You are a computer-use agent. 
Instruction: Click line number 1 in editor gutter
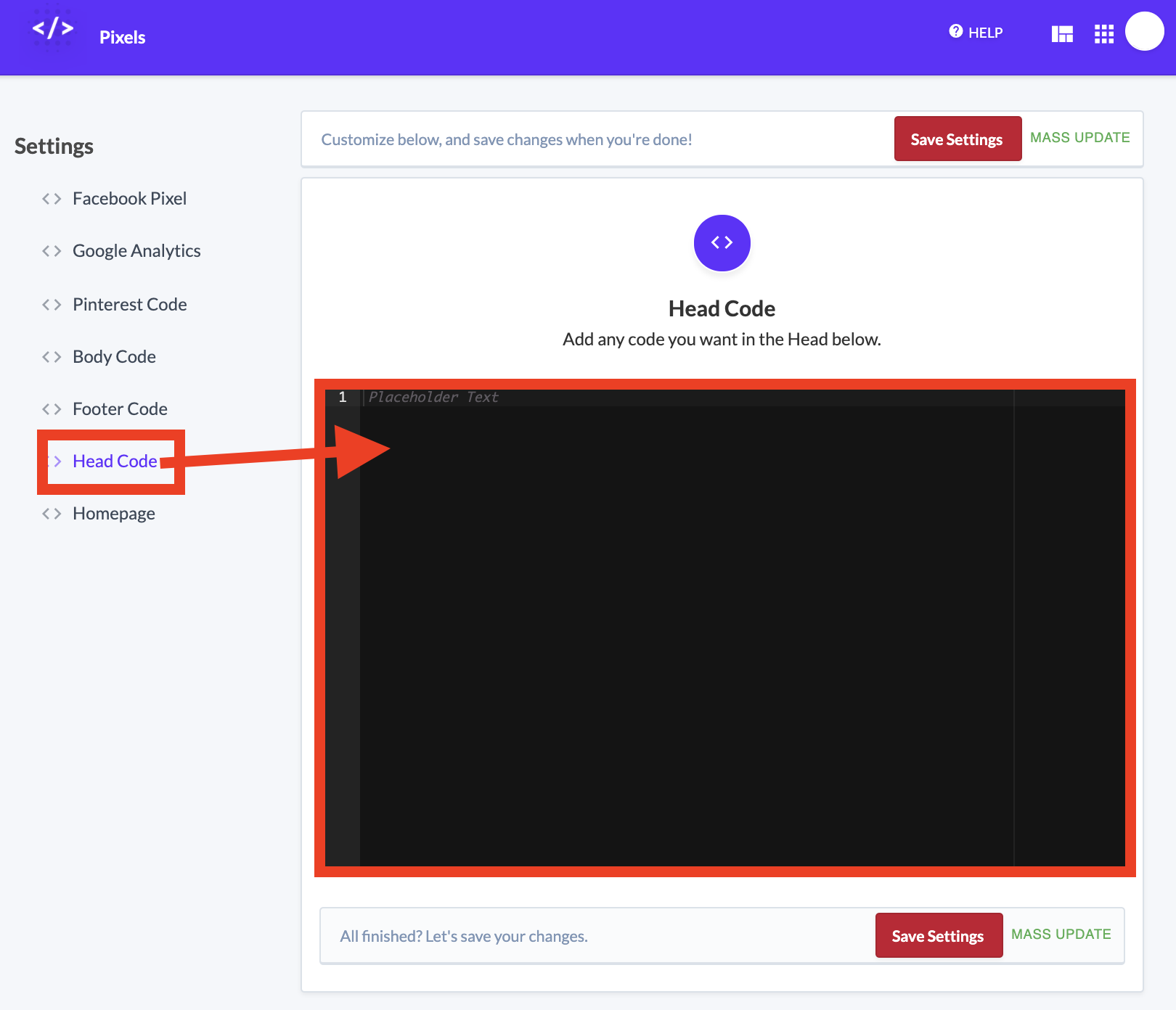[x=343, y=397]
